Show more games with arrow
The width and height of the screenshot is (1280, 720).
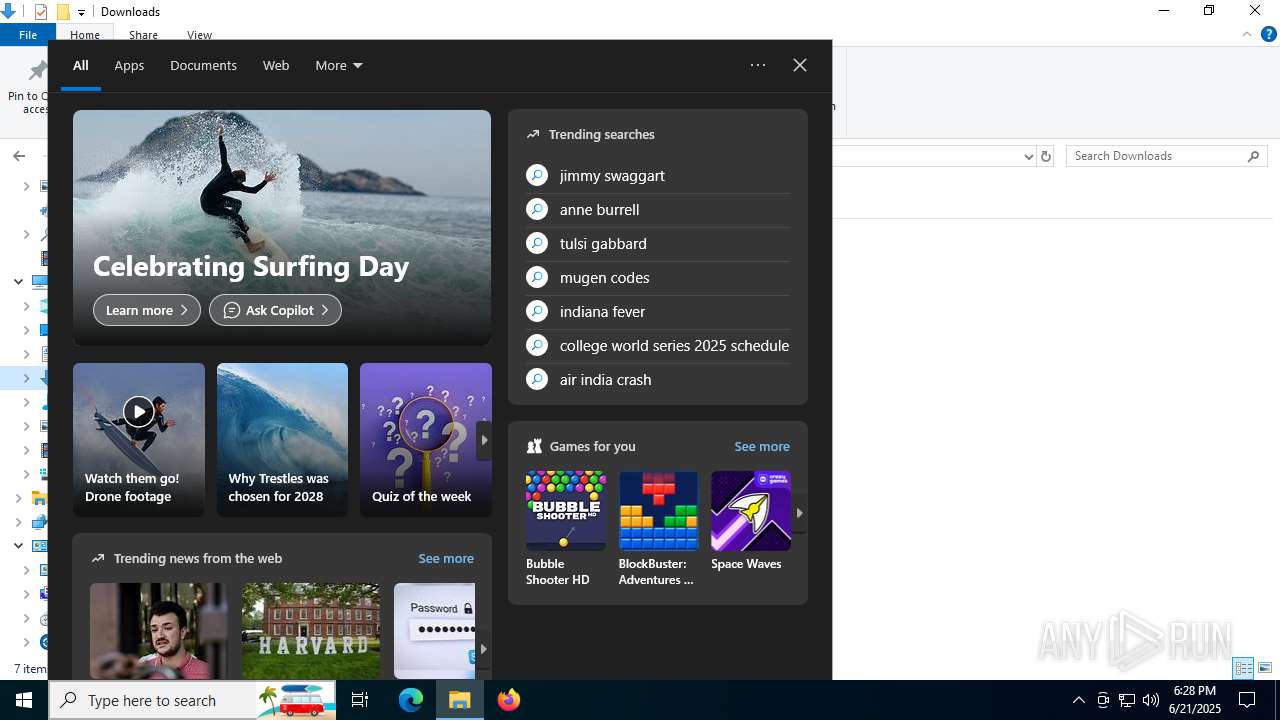point(799,512)
